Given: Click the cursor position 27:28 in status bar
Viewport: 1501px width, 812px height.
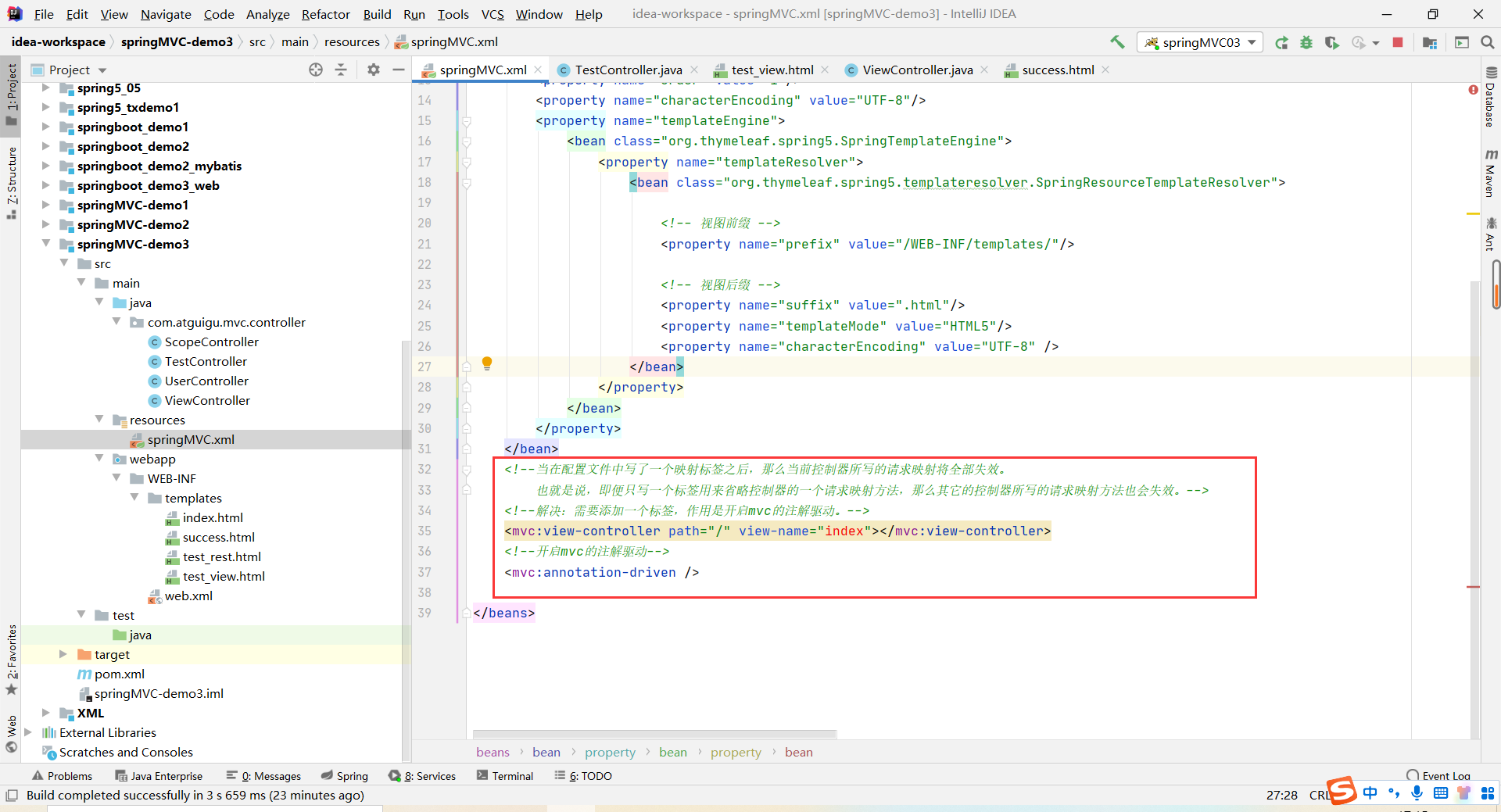Looking at the screenshot, I should pos(1281,795).
